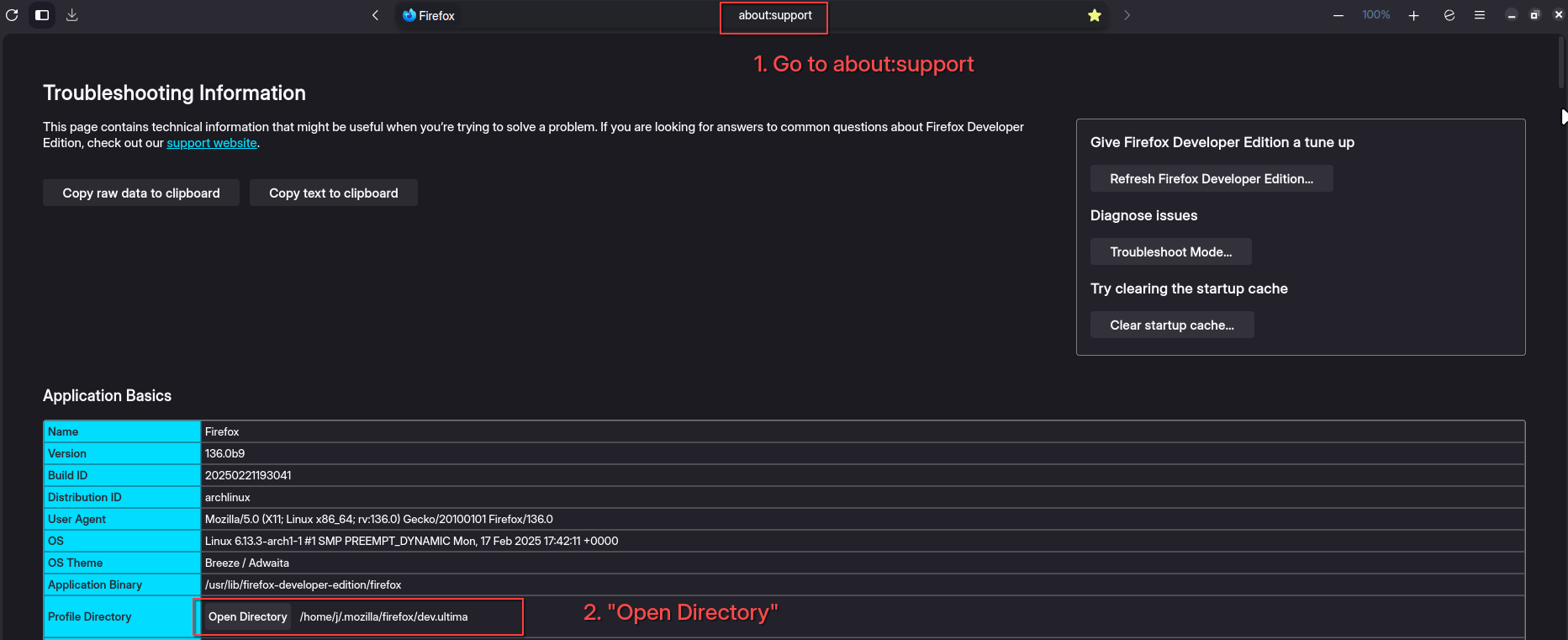Click the vertical page scrollbar
Image resolution: width=1568 pixels, height=640 pixels.
coord(1562,63)
